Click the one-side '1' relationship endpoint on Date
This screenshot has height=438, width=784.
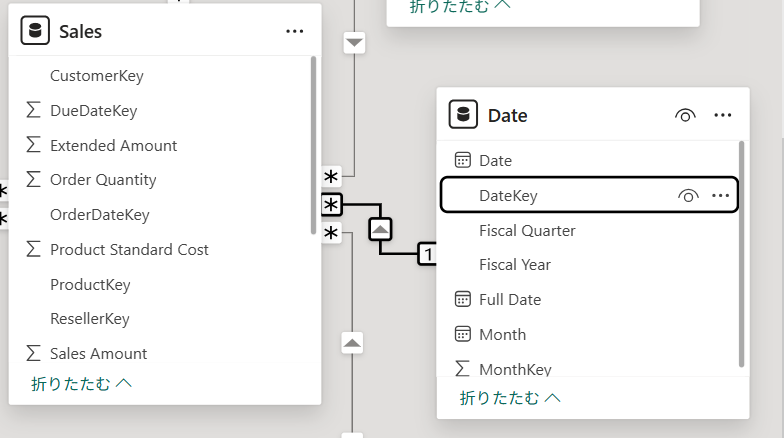click(428, 254)
